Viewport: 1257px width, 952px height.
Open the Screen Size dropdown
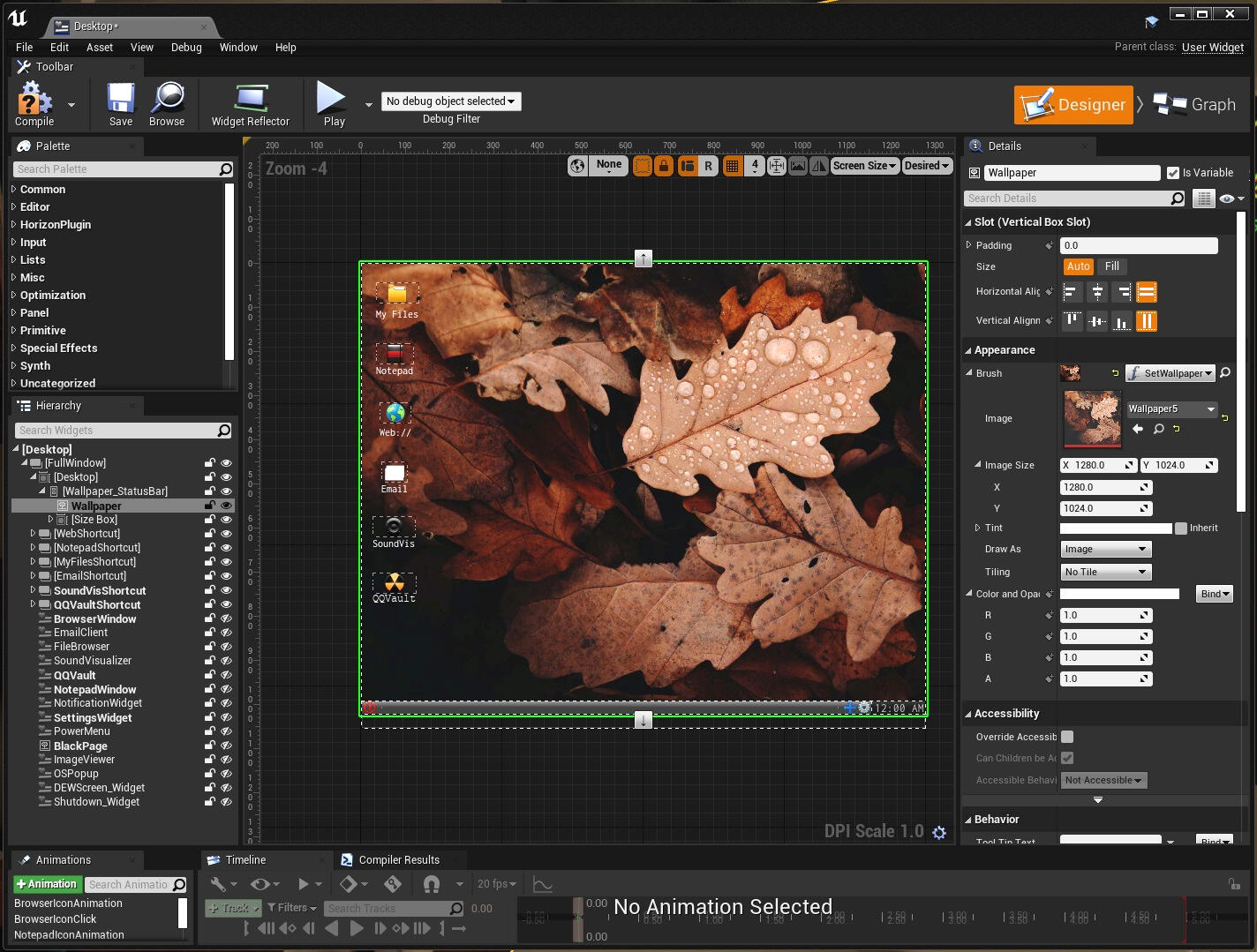[864, 165]
